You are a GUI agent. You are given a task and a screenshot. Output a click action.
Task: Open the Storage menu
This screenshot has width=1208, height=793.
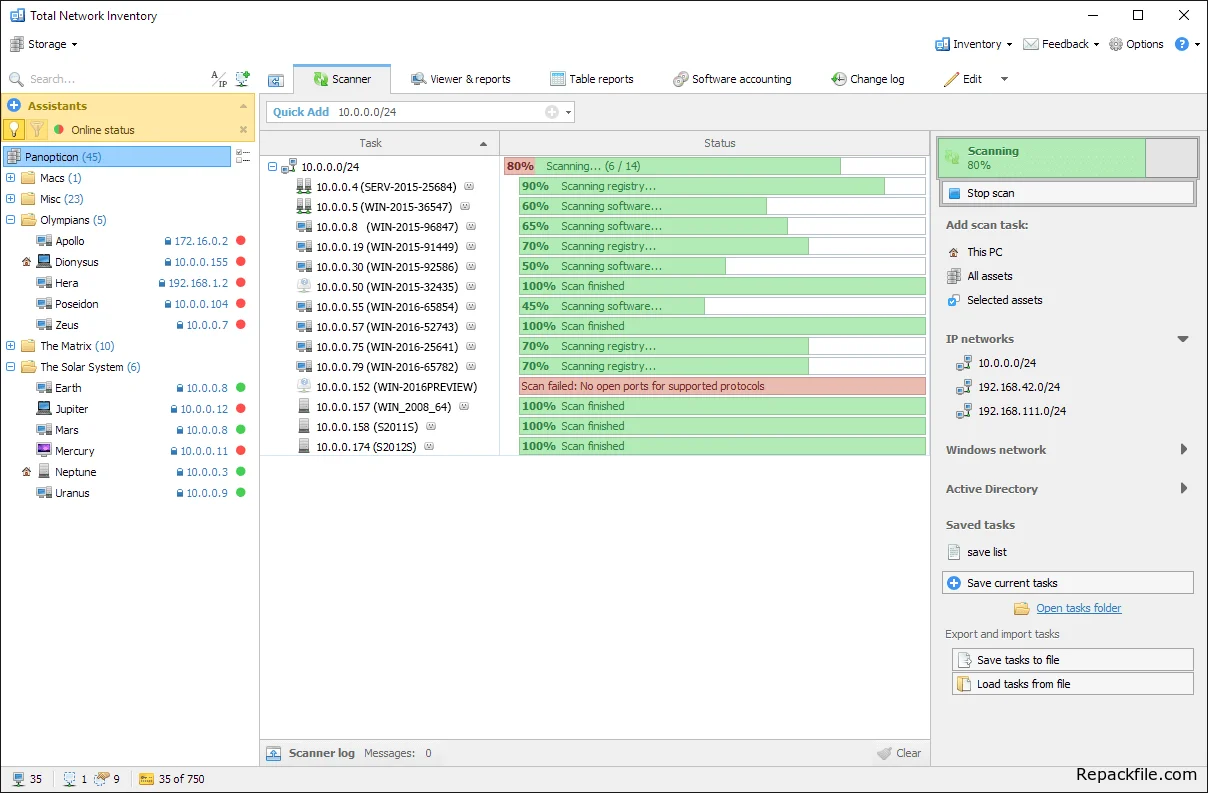44,44
